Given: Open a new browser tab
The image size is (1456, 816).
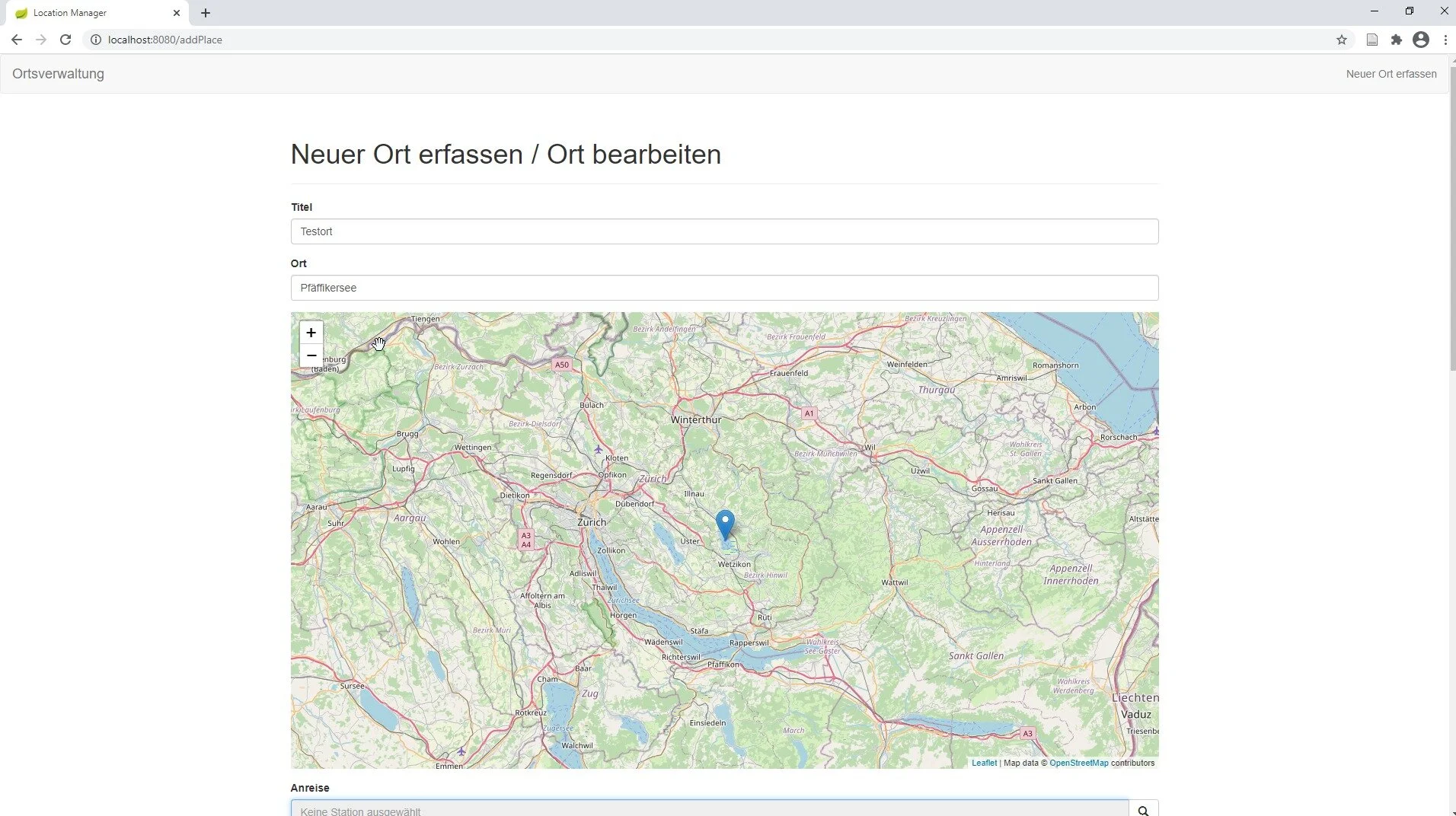Looking at the screenshot, I should 206,13.
